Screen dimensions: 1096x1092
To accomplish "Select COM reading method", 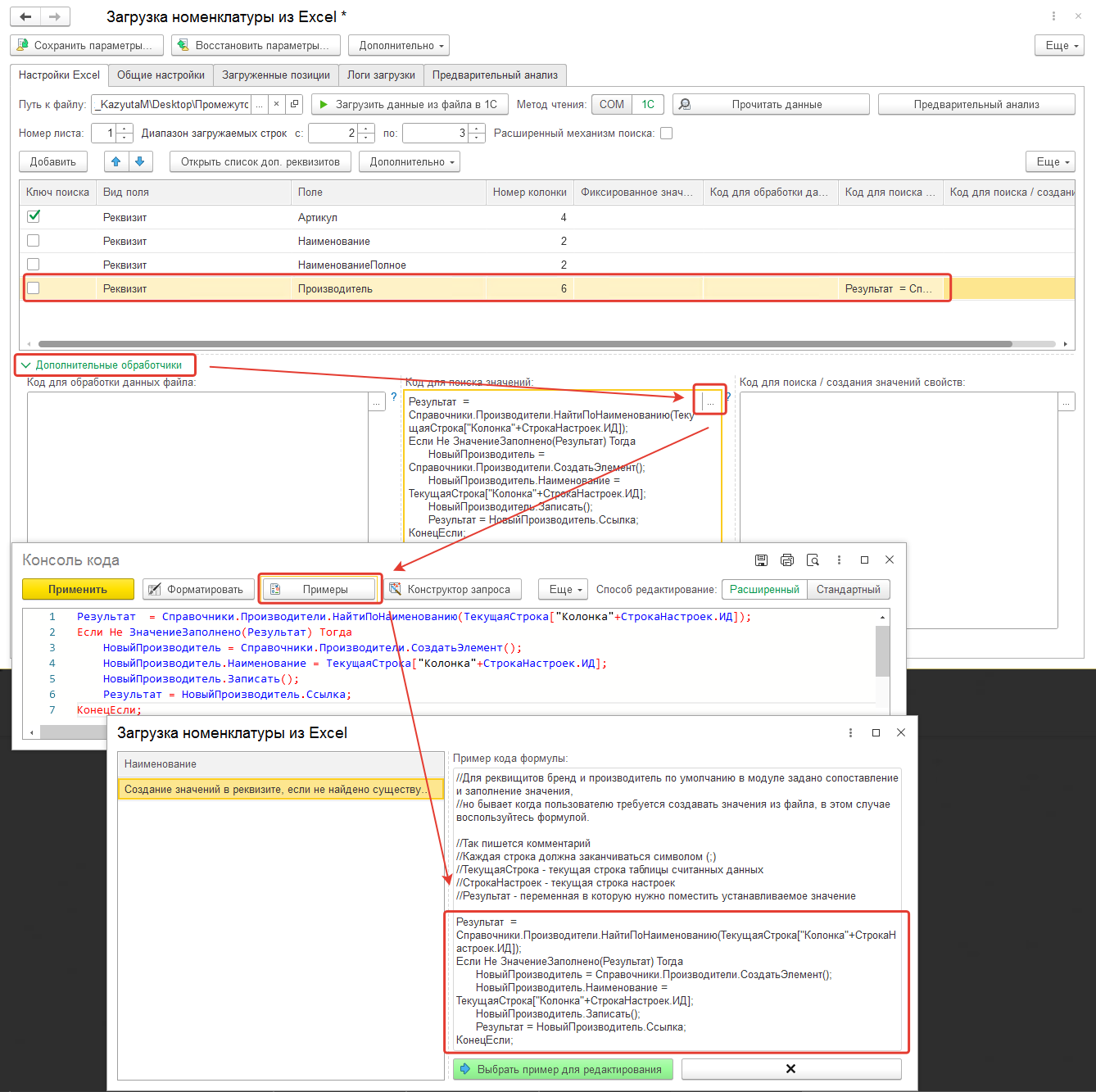I will [x=612, y=104].
